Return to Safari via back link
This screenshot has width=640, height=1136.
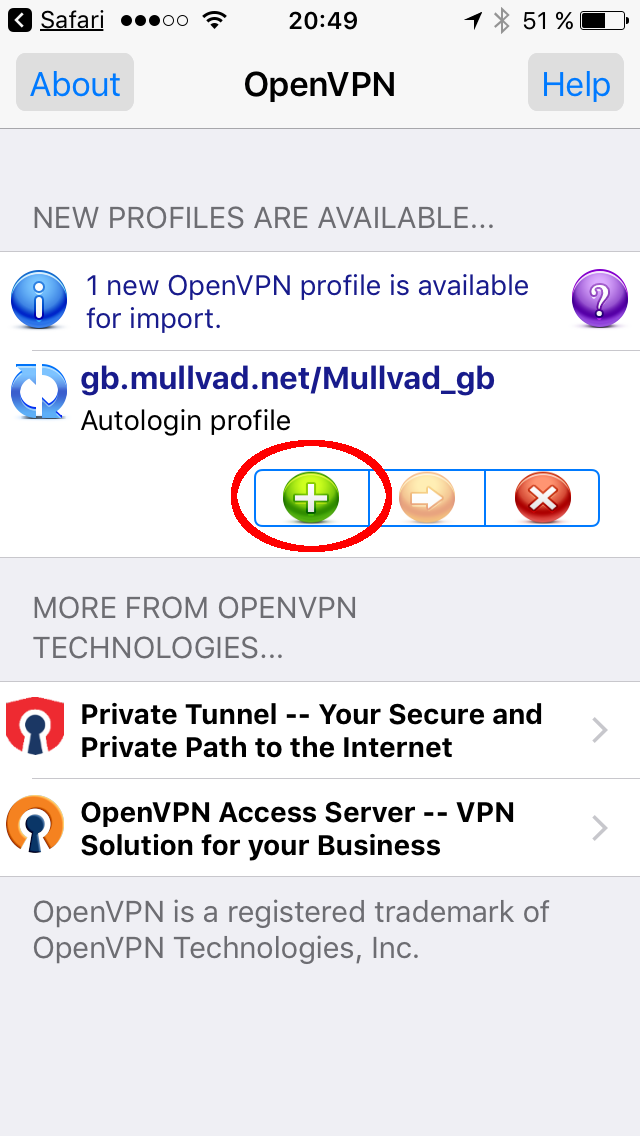tap(56, 21)
